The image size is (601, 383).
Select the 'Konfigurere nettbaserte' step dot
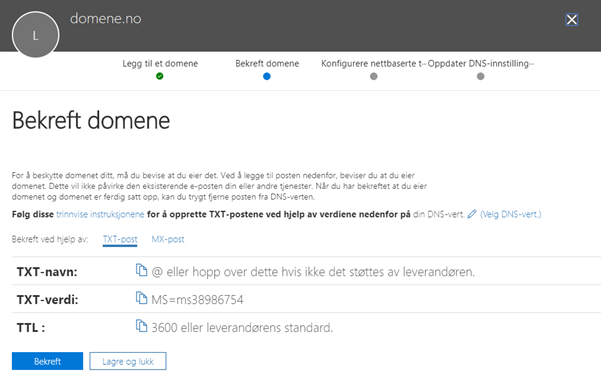(x=374, y=76)
